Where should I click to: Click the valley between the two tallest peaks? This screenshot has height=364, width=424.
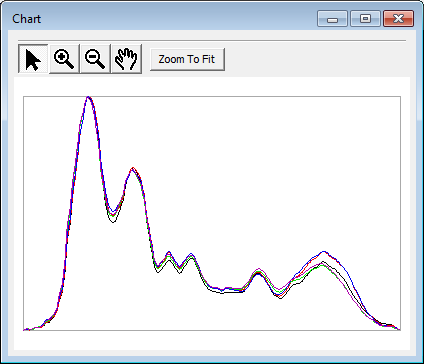click(113, 216)
